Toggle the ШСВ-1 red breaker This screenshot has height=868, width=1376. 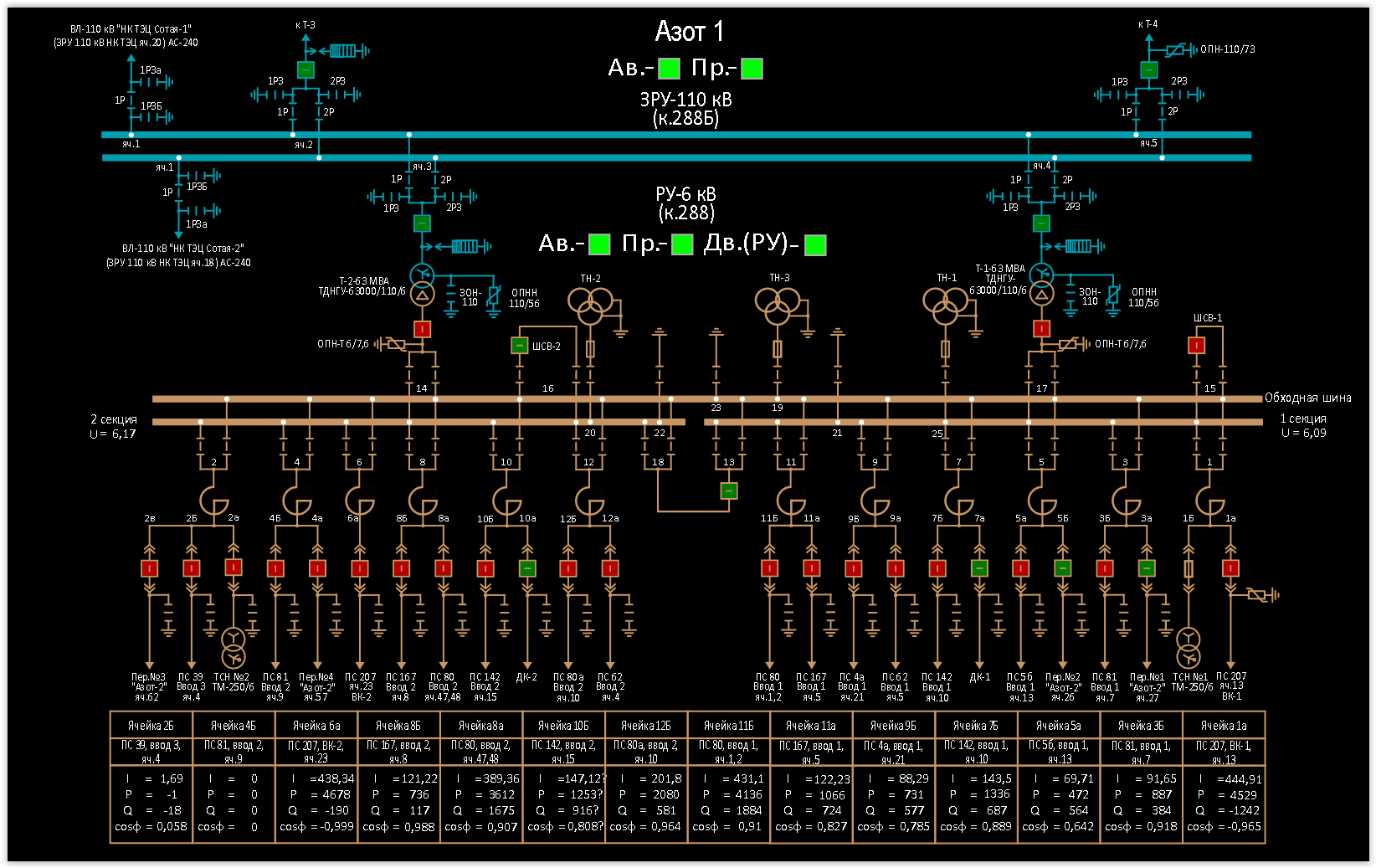click(1197, 345)
